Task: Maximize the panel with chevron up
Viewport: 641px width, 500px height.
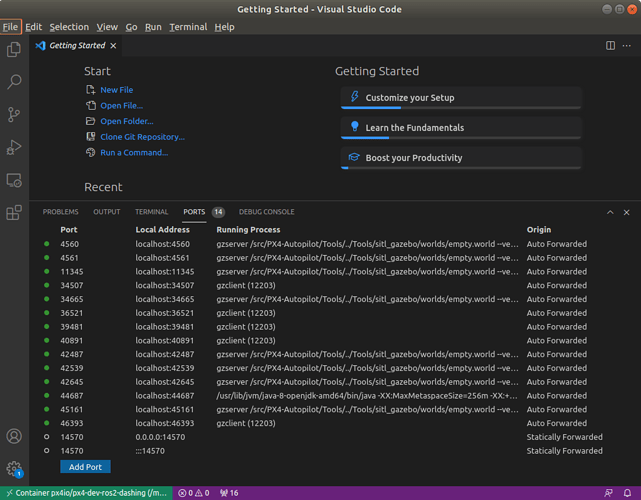Action: [x=610, y=212]
